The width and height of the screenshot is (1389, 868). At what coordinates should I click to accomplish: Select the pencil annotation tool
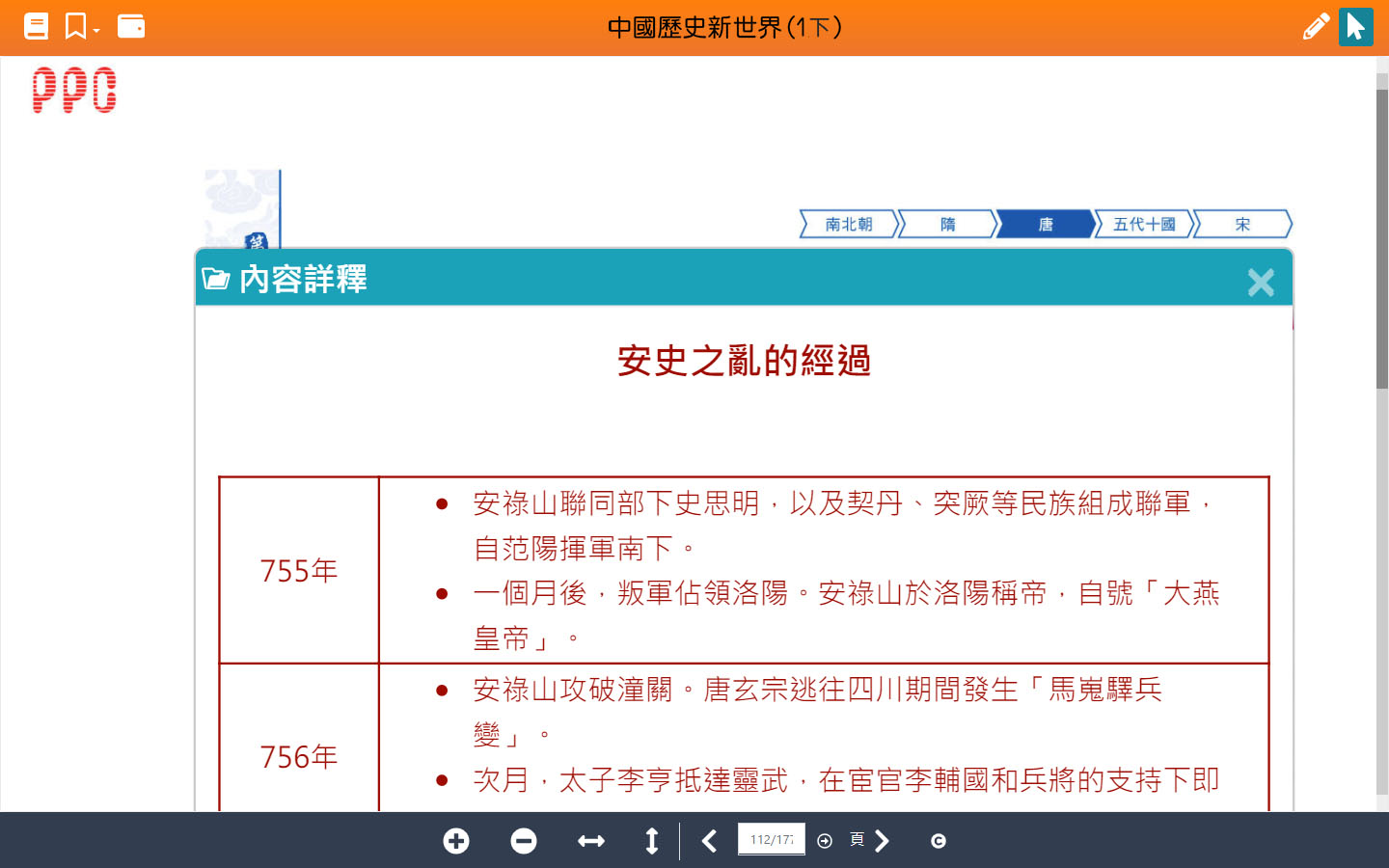tap(1315, 26)
